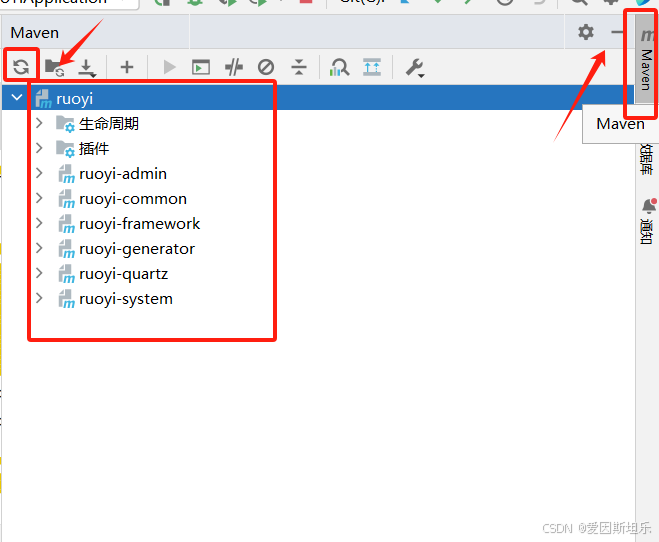The image size is (659, 542).
Task: Click the ruoyi-admin Maven module icon
Action: [x=66, y=174]
